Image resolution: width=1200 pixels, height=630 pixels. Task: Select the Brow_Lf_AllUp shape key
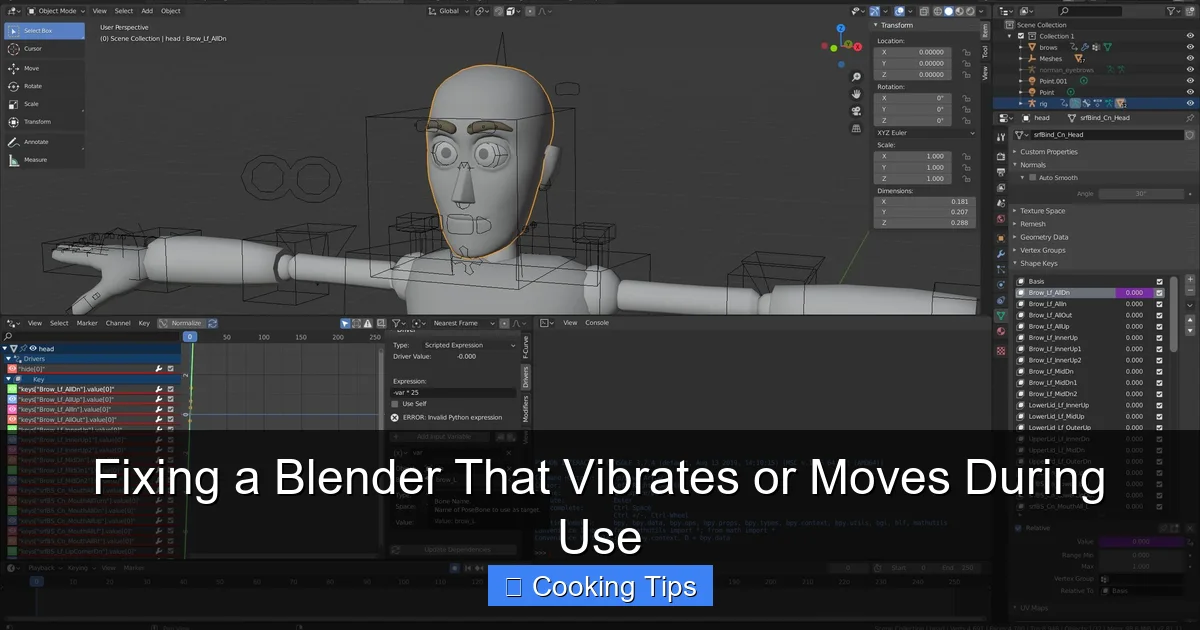pyautogui.click(x=1050, y=326)
